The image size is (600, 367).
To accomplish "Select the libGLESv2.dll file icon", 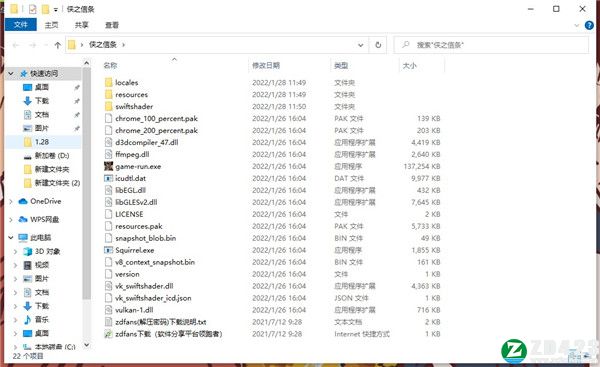I will coord(109,202).
